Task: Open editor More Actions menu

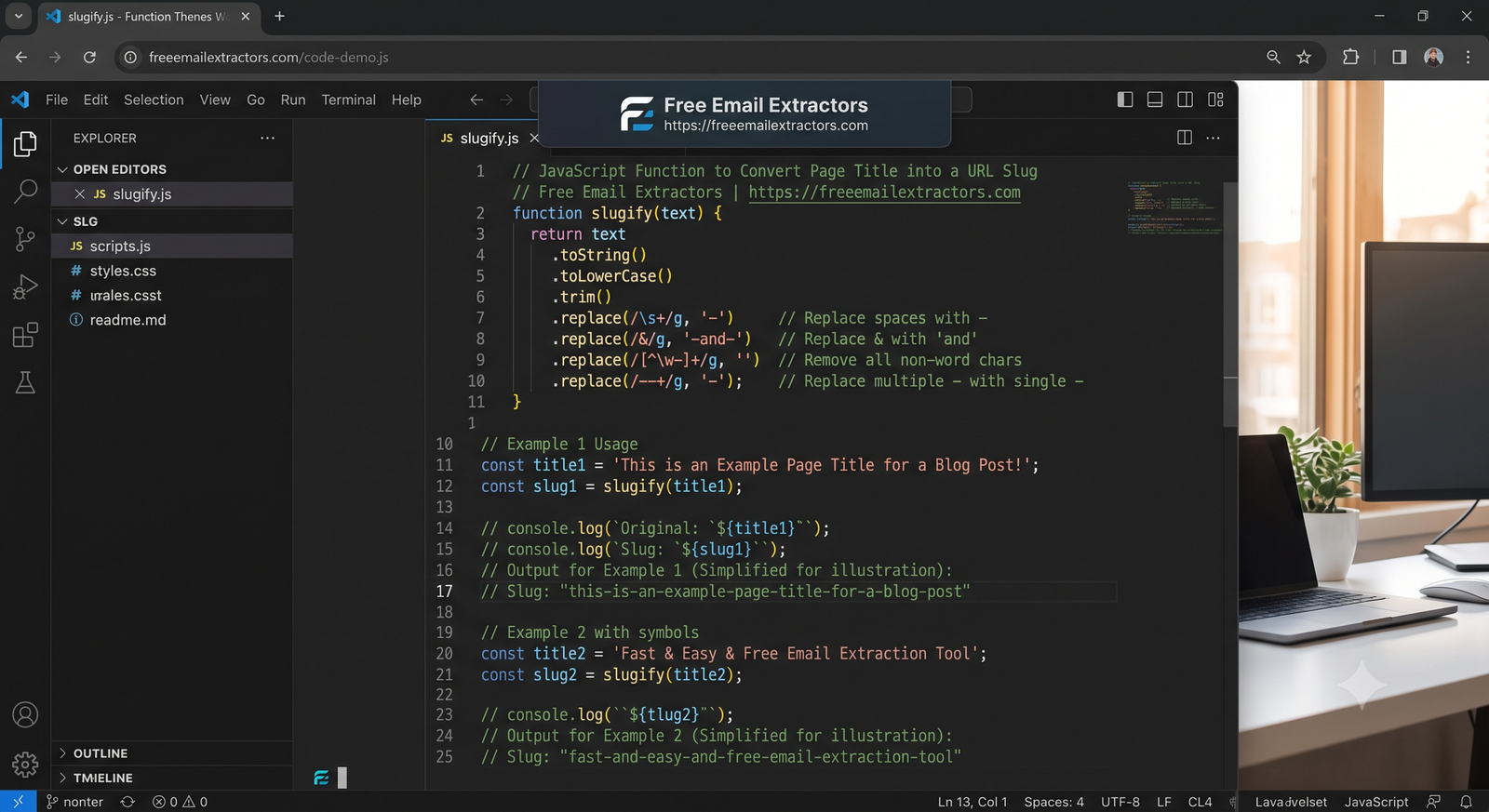Action: (x=1213, y=138)
